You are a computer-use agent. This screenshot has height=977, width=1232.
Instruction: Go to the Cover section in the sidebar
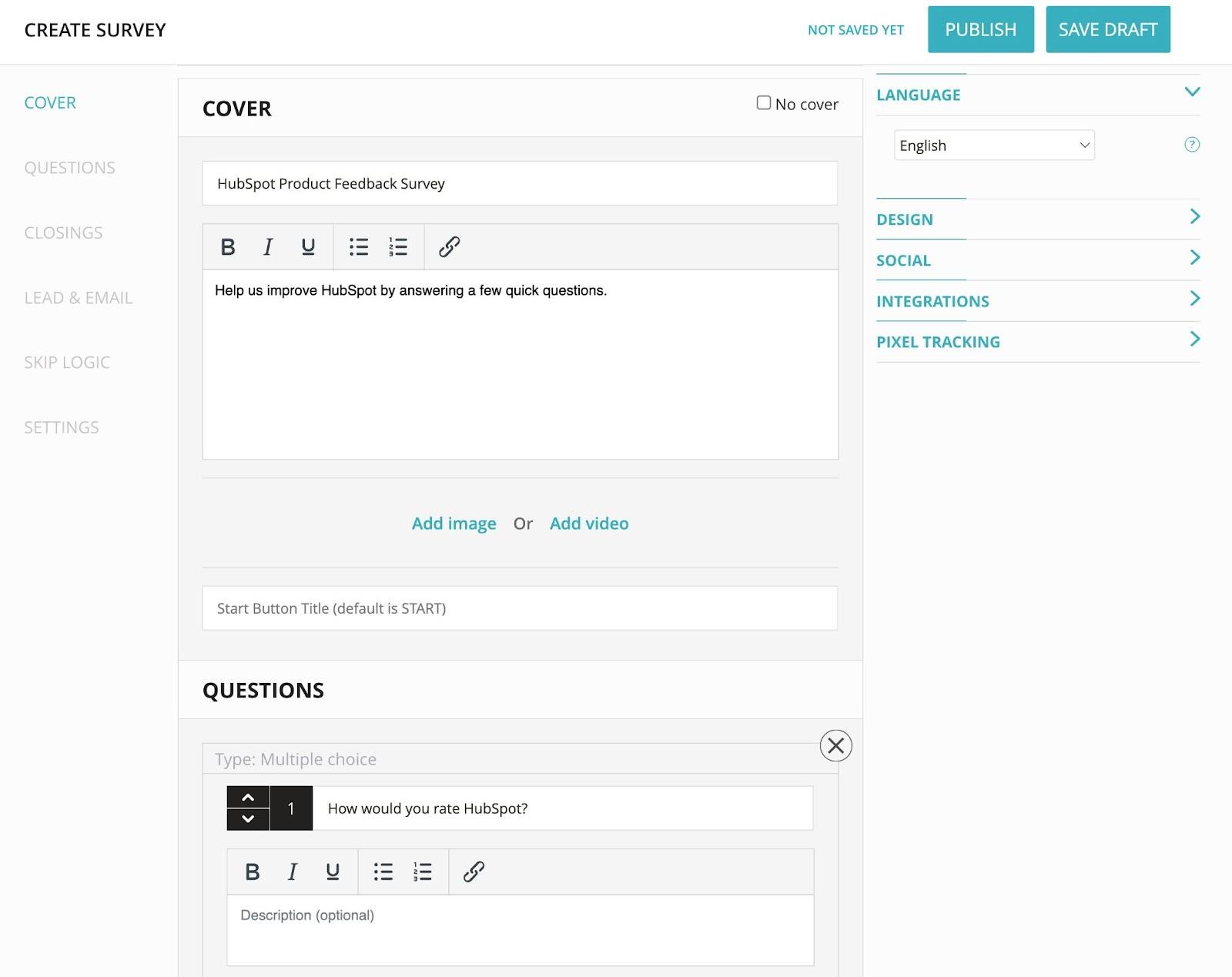tap(50, 103)
